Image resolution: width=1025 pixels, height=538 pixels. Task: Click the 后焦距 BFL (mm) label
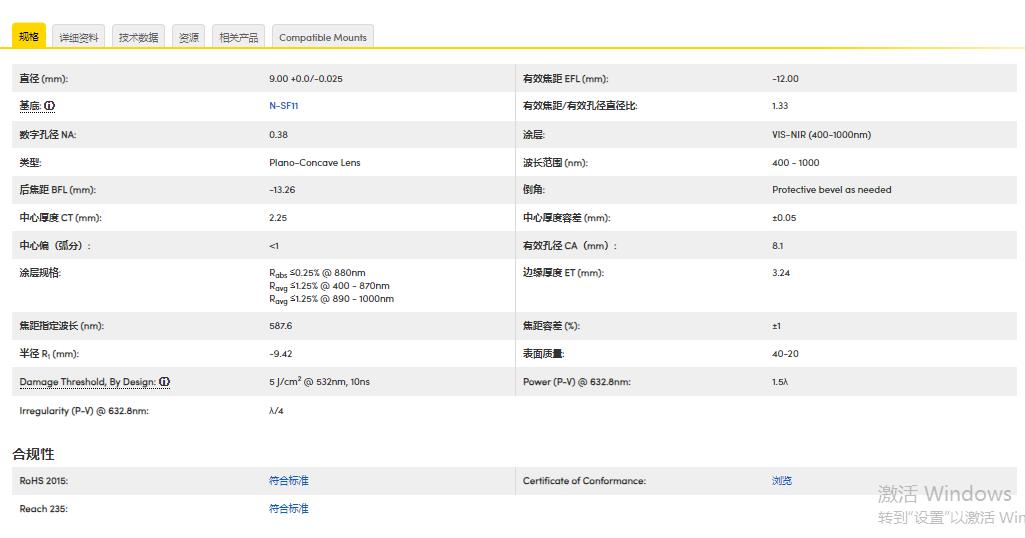coord(58,190)
